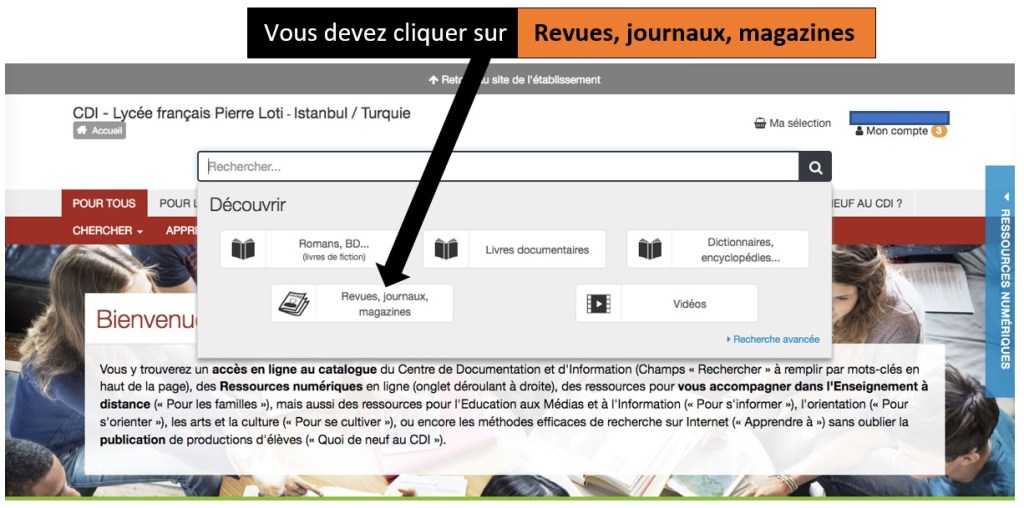Click the Accueil home button
This screenshot has height=508, width=1024.
tap(99, 131)
